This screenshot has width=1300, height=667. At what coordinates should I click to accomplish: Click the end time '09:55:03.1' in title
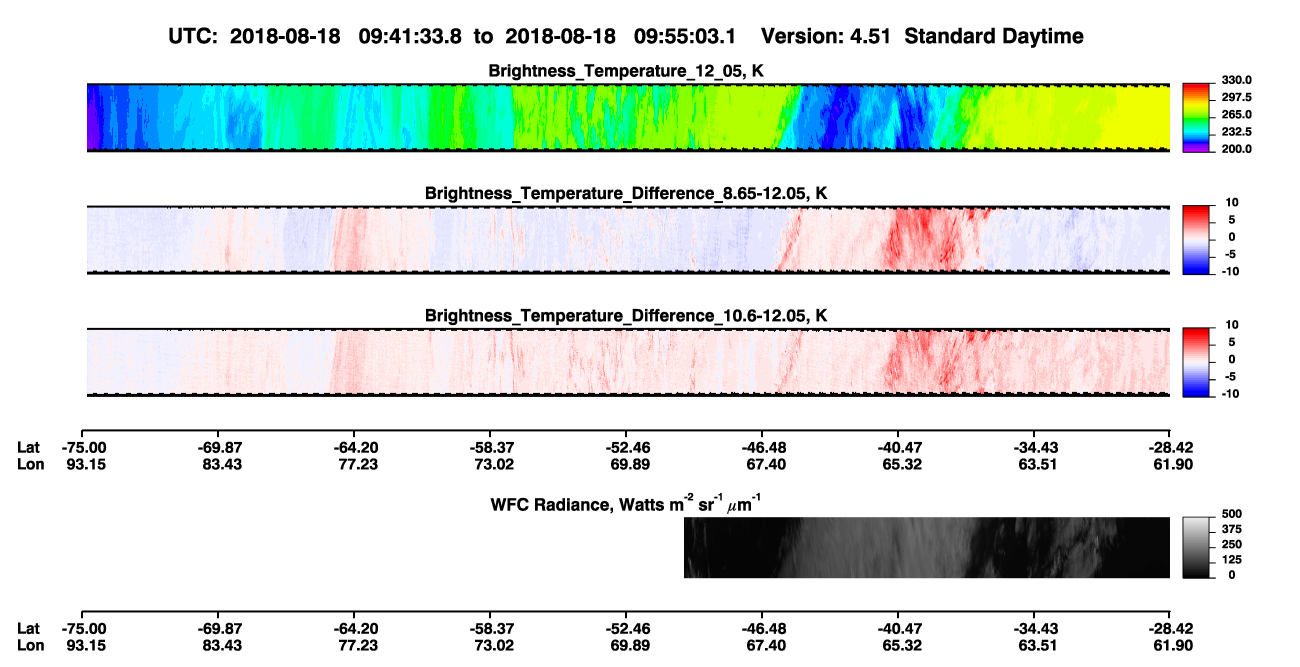click(x=685, y=36)
